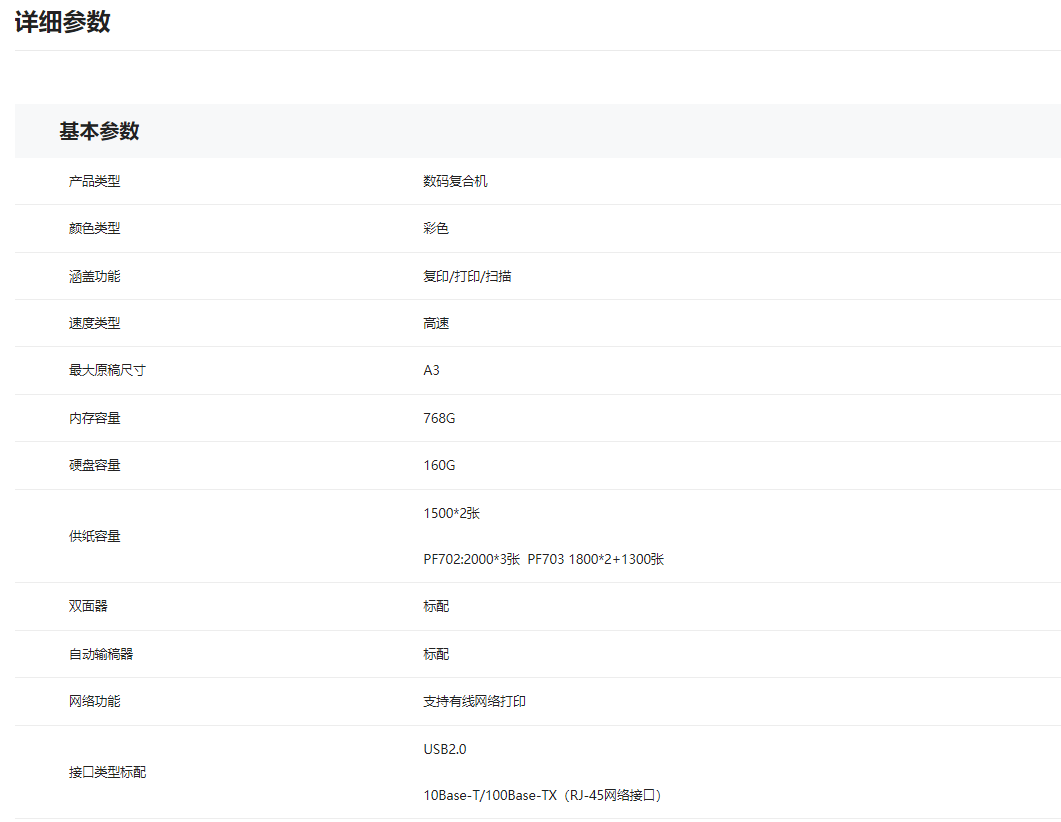Click the PF702/PF703 paper capacity line

click(543, 559)
